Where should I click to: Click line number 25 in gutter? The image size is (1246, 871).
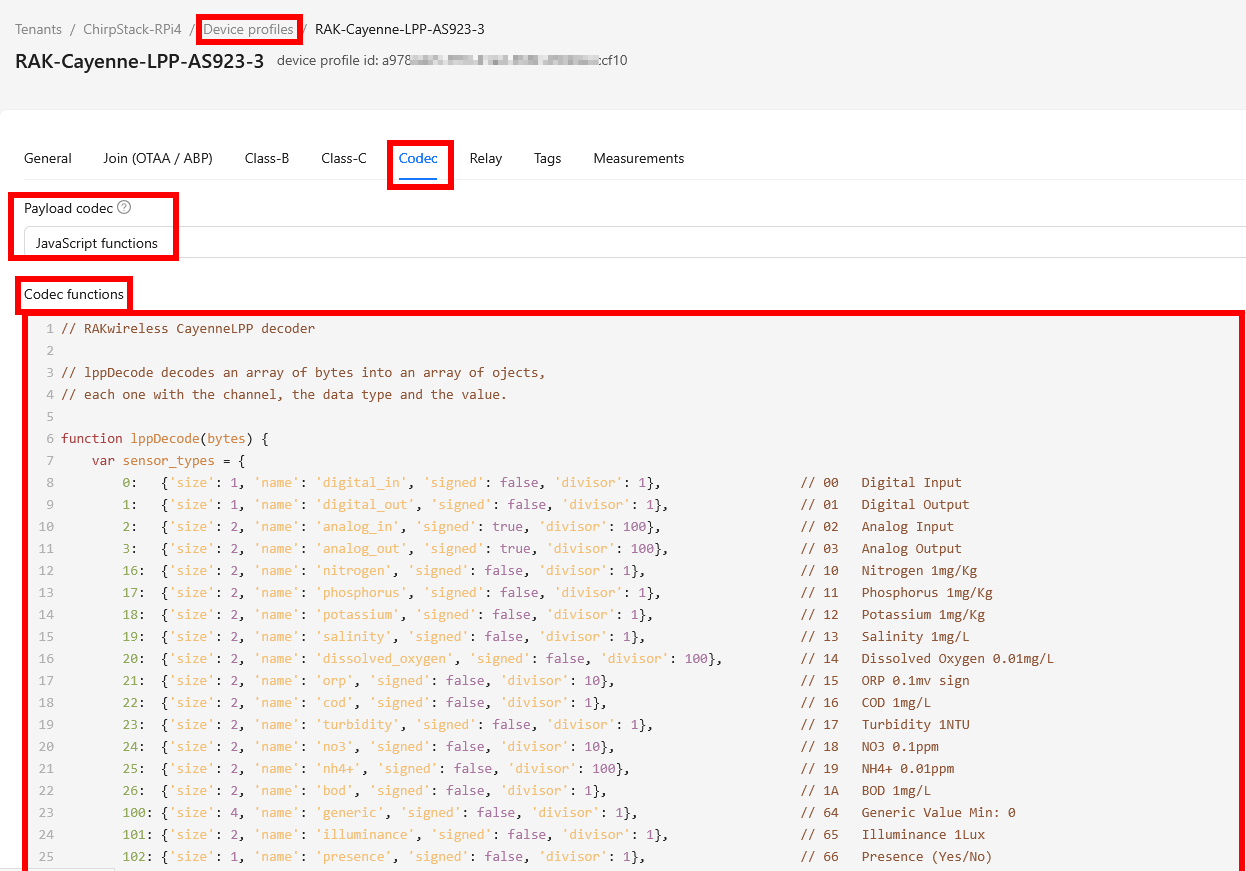coord(46,856)
